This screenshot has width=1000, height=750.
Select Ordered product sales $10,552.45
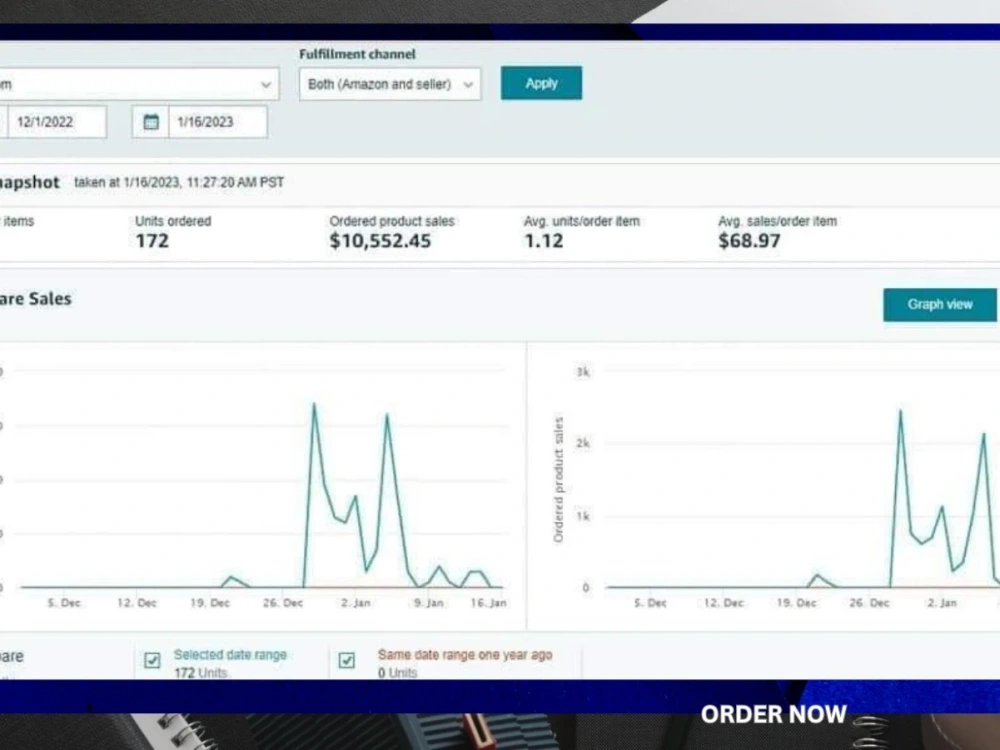click(x=380, y=241)
